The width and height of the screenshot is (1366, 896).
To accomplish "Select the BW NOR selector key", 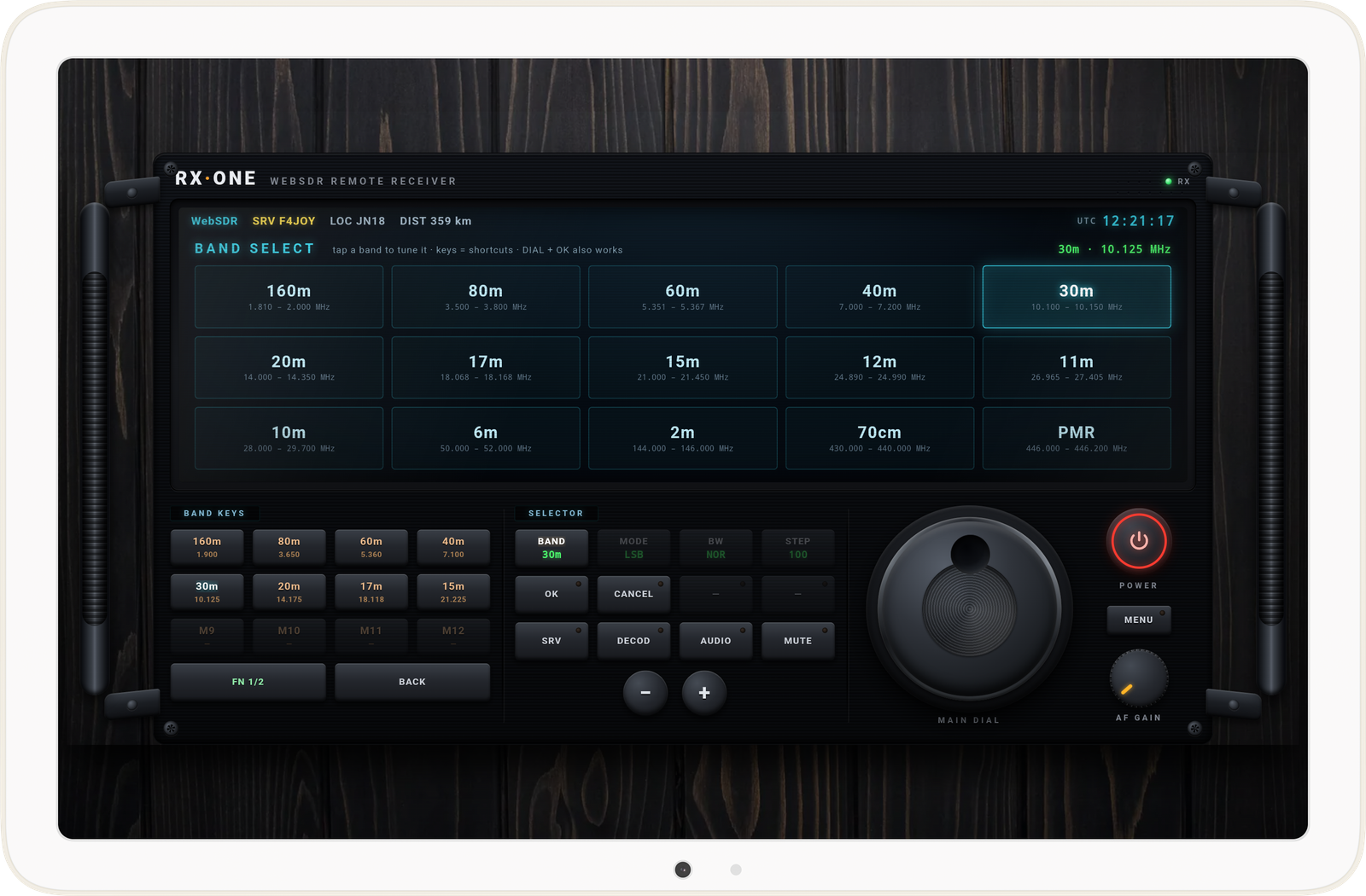I will tap(715, 548).
